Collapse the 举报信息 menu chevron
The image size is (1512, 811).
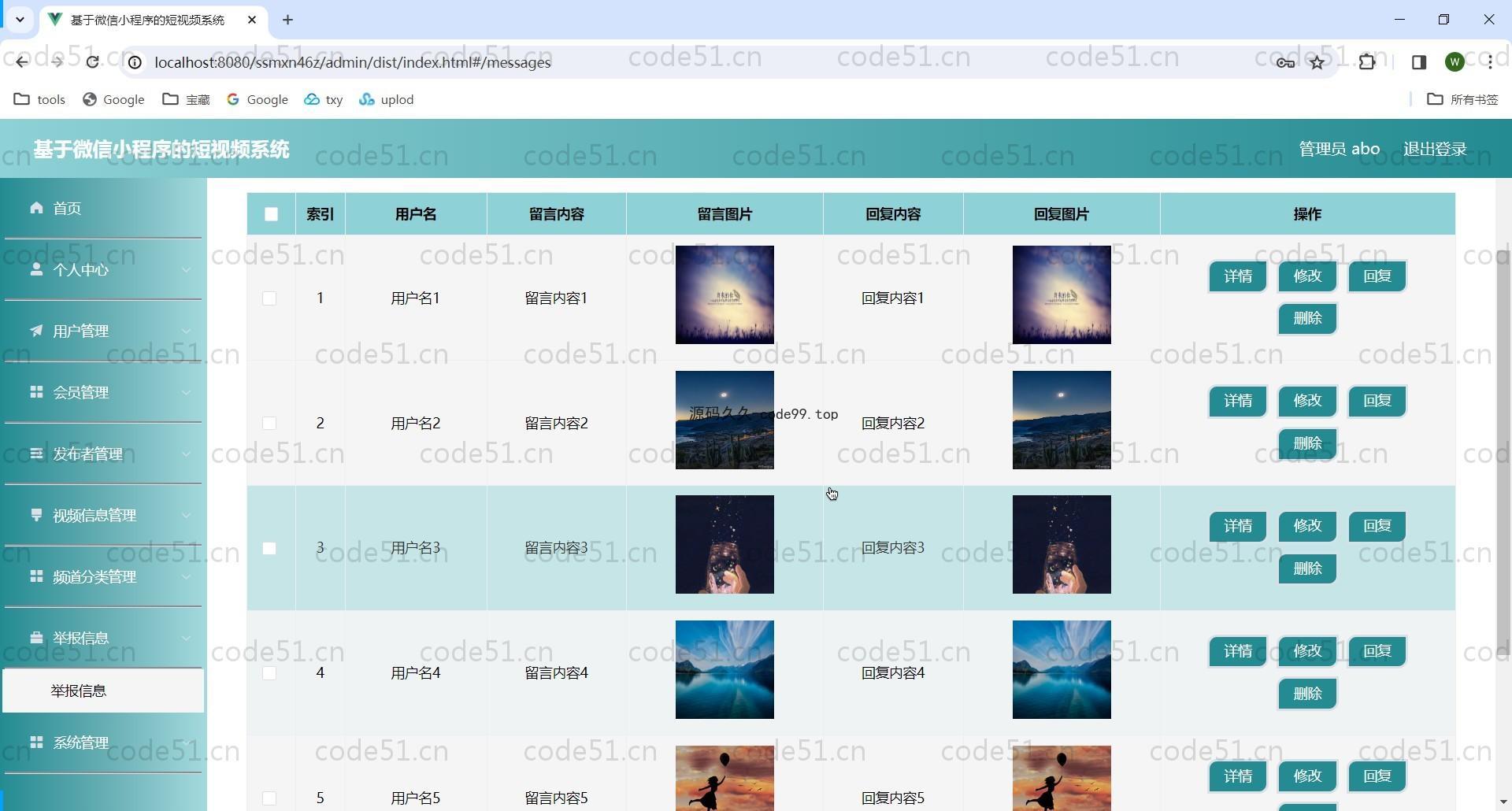[187, 639]
